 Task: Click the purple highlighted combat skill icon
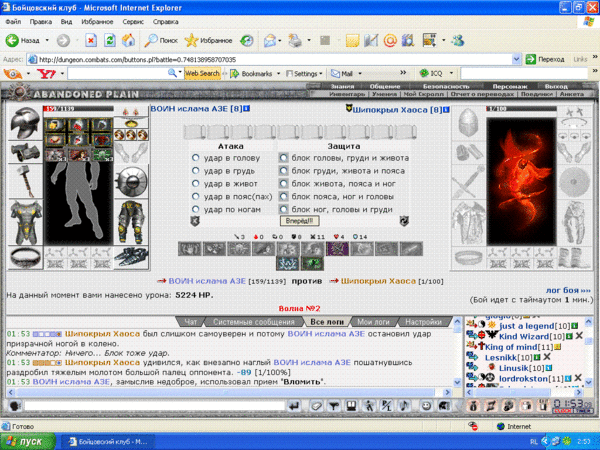click(x=337, y=249)
